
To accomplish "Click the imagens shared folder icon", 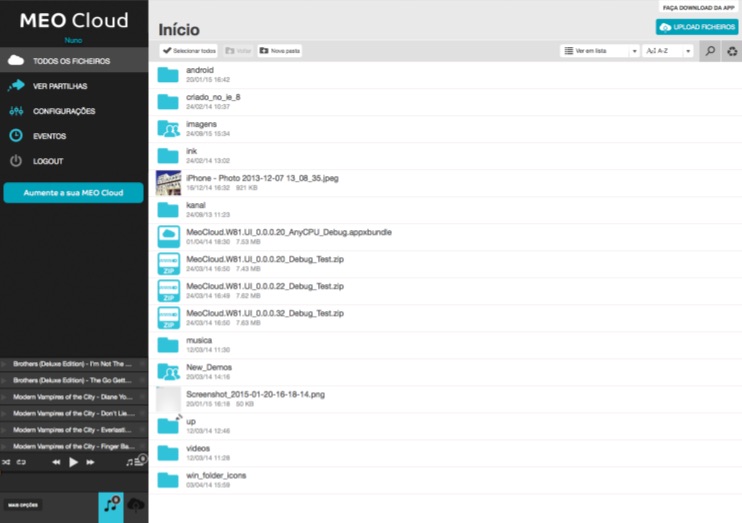I will [x=168, y=129].
